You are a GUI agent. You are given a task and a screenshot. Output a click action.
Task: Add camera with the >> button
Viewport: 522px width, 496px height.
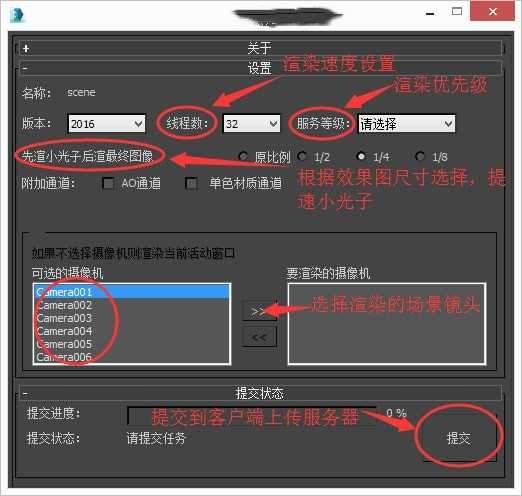coord(259,311)
